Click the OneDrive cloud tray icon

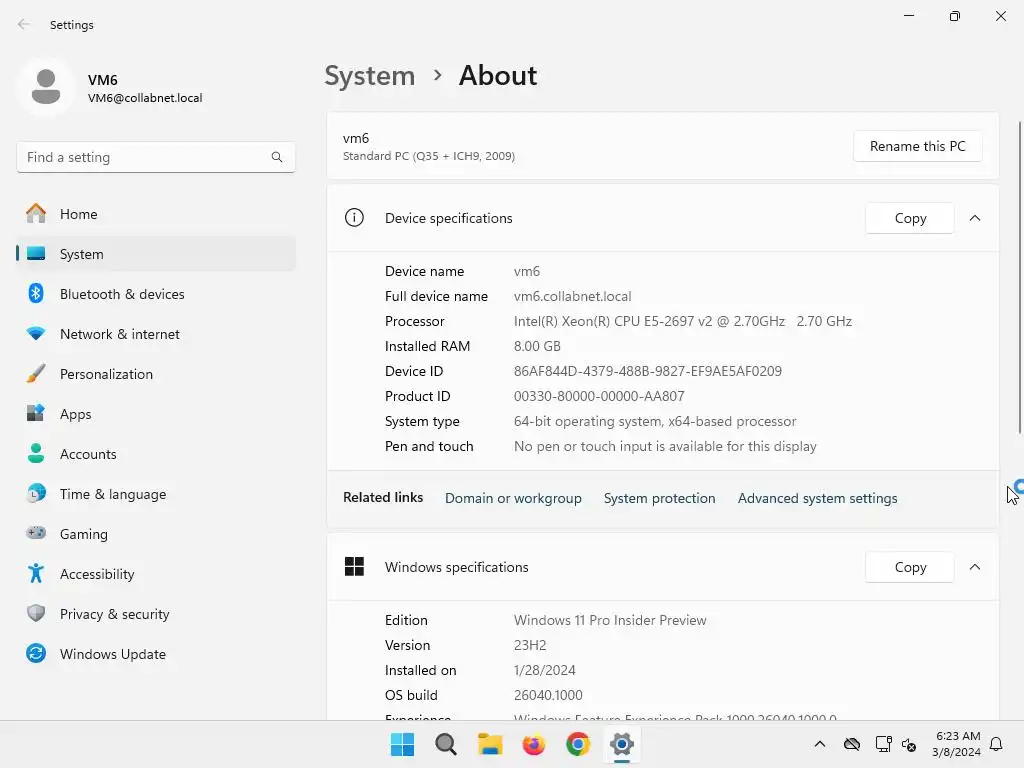click(852, 744)
